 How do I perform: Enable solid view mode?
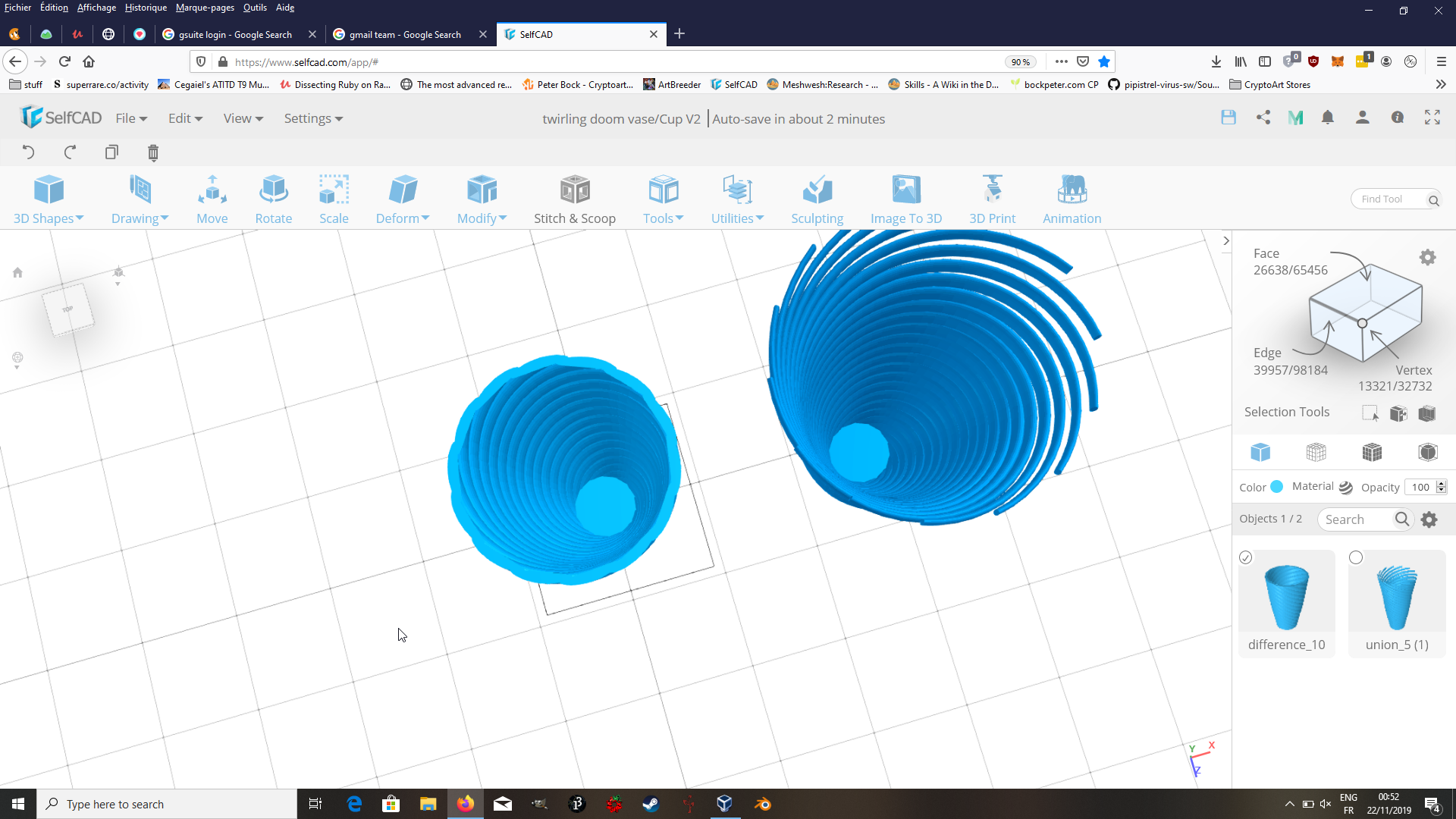(x=1260, y=453)
